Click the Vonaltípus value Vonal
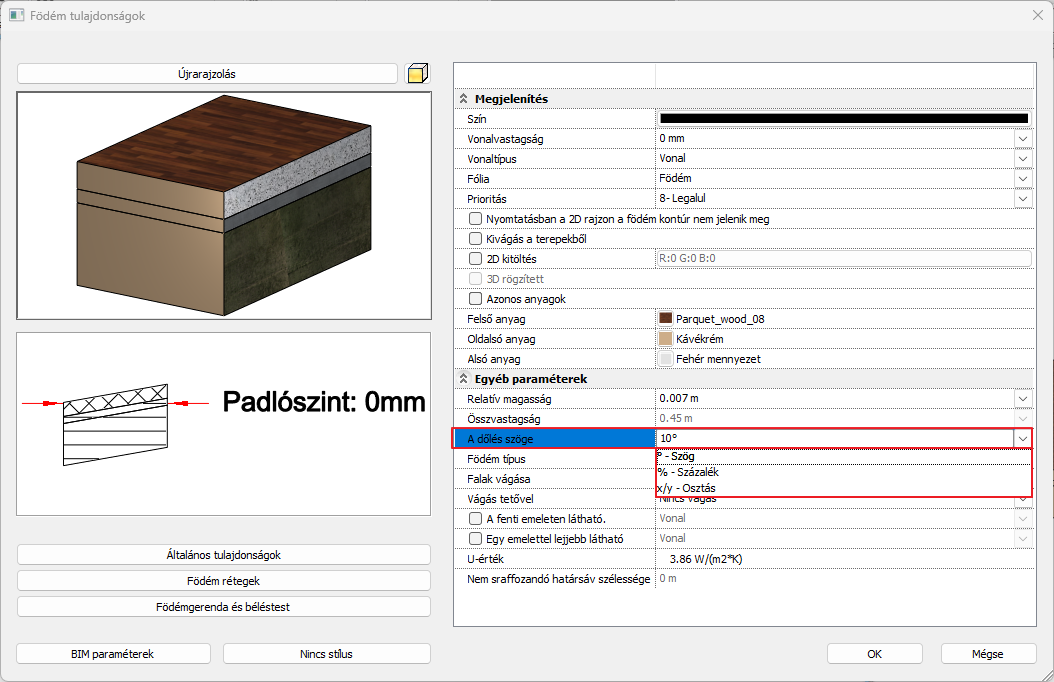1054x682 pixels. [672, 159]
